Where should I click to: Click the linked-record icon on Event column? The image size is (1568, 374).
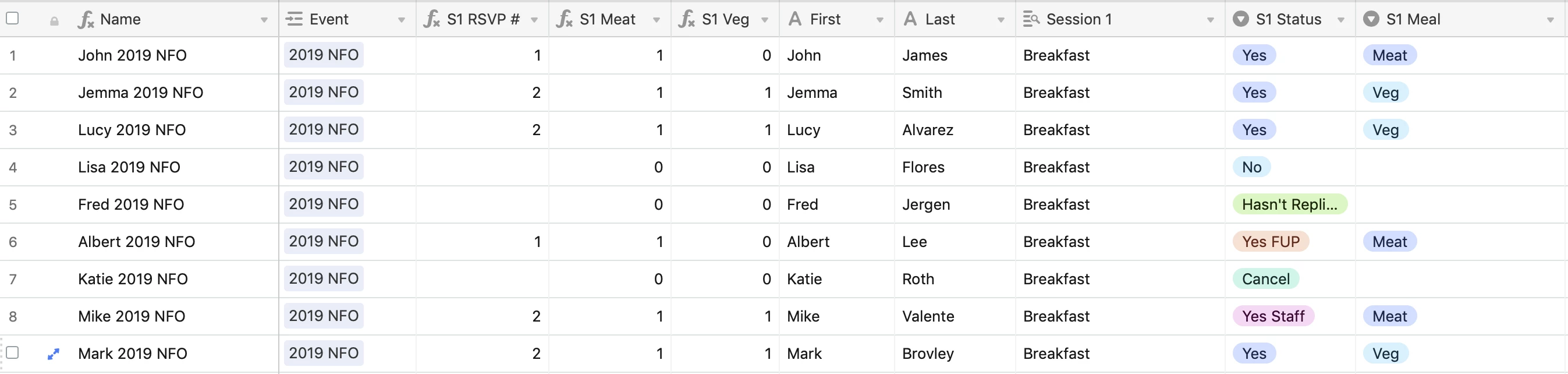(x=294, y=19)
